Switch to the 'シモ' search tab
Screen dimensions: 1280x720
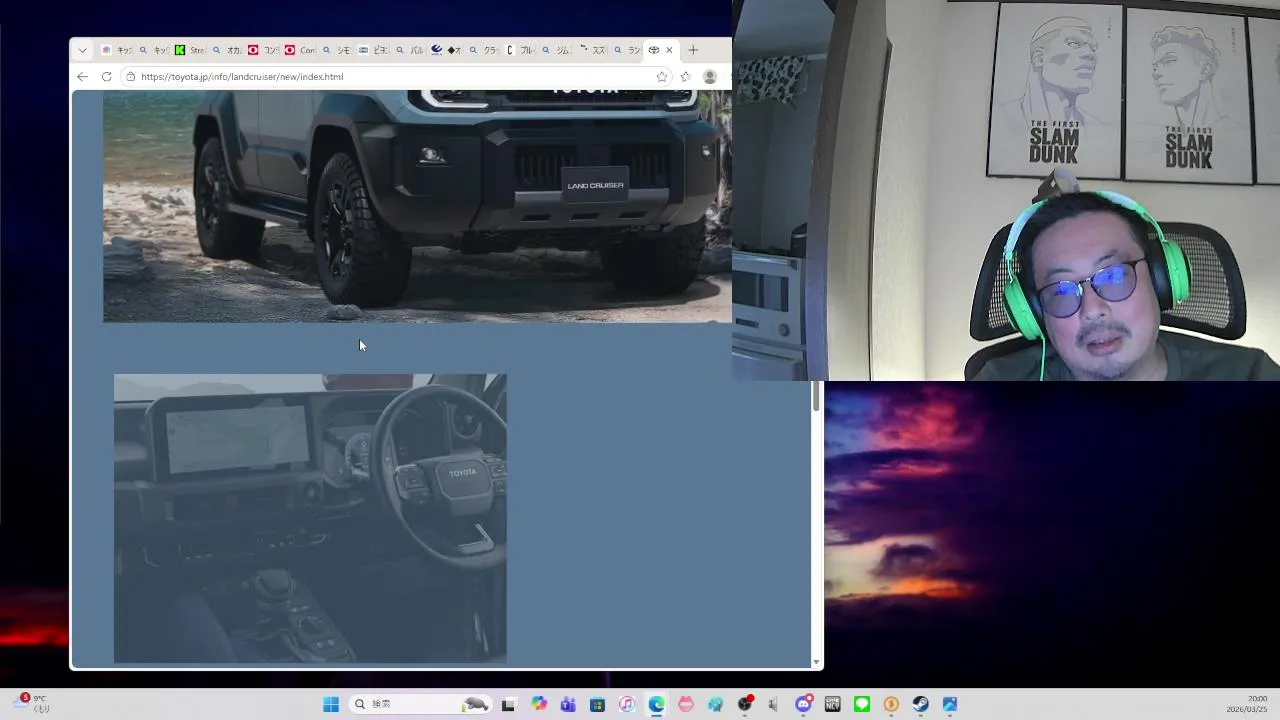[x=337, y=50]
